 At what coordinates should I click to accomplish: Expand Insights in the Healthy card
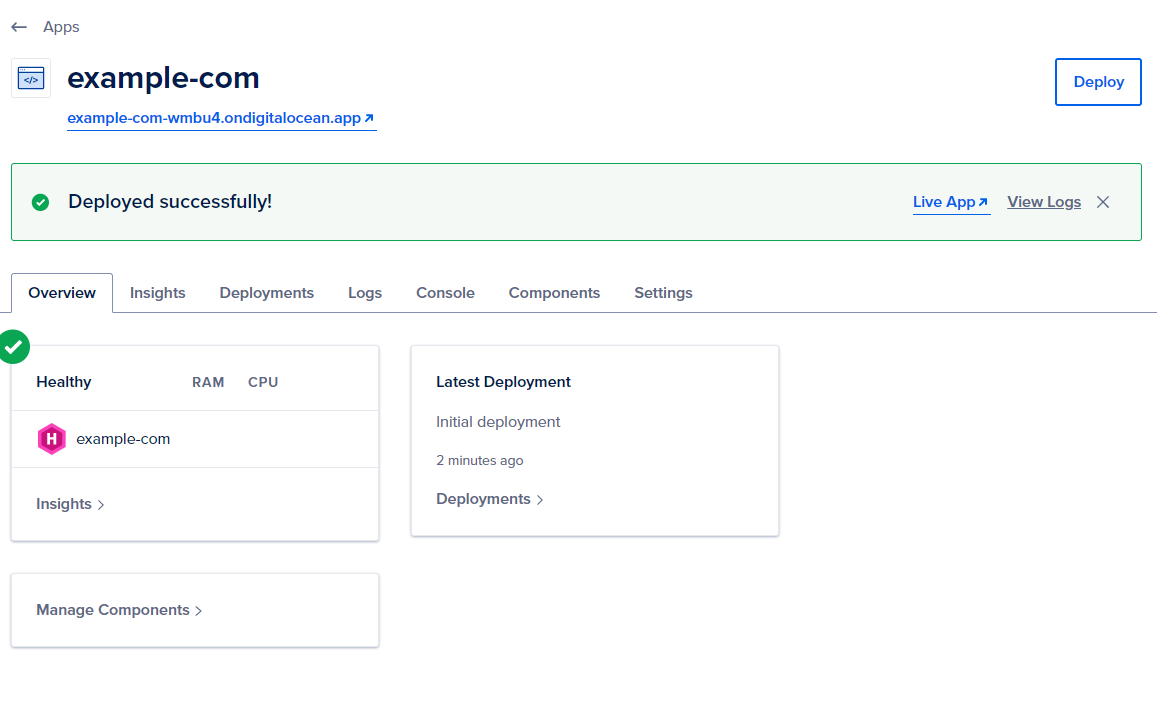(x=70, y=504)
